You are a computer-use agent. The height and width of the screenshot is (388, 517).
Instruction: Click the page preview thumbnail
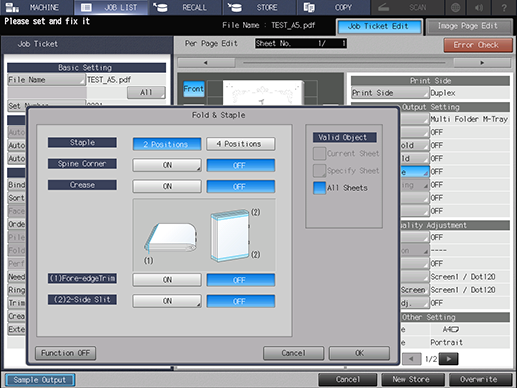(263, 92)
